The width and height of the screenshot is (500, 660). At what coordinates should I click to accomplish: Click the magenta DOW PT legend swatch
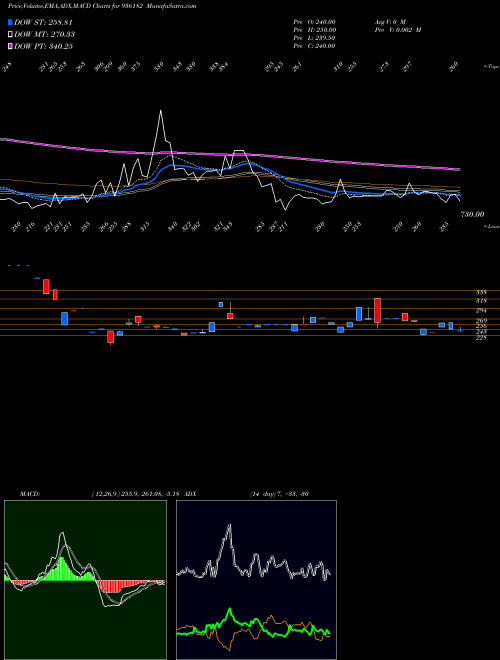pos(10,46)
